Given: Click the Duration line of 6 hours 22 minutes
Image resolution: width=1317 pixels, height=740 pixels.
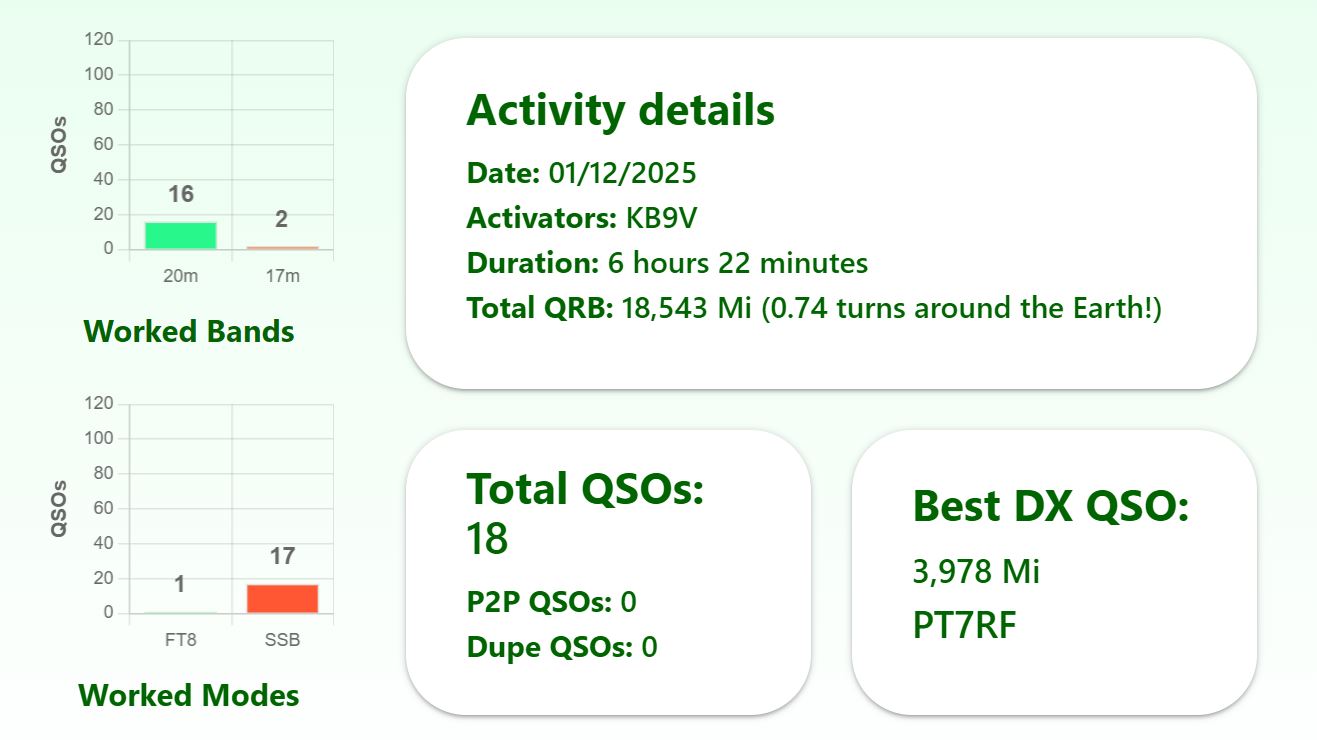Looking at the screenshot, I should coord(667,263).
